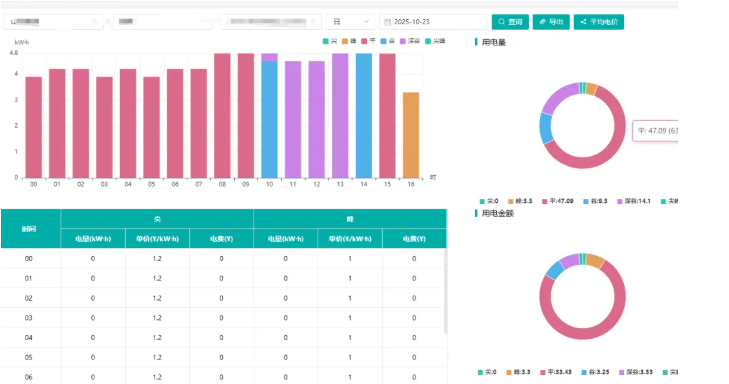Toggle 尖:0 in 用电量 pie legend

489,201
